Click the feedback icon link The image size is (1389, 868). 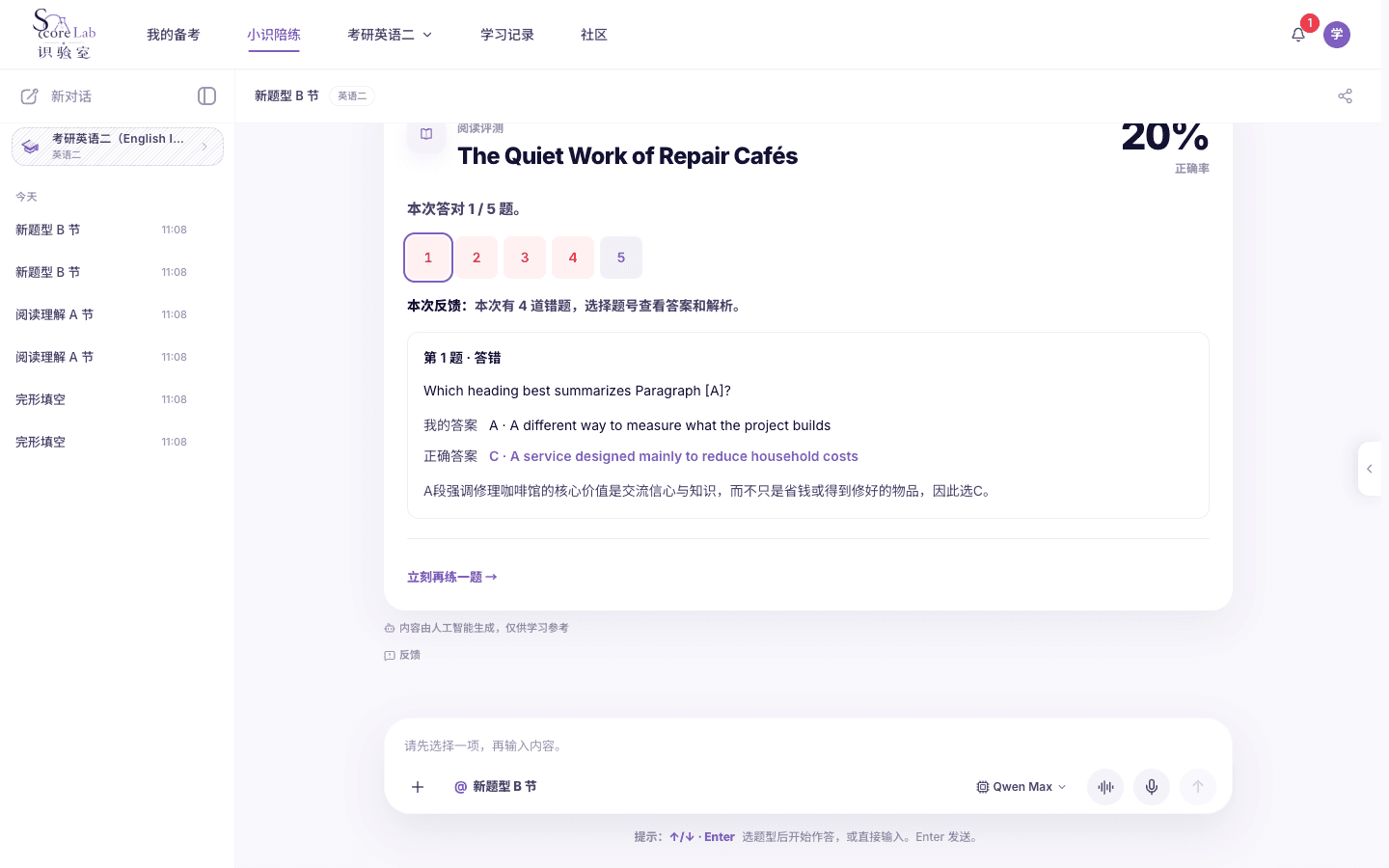[x=402, y=655]
